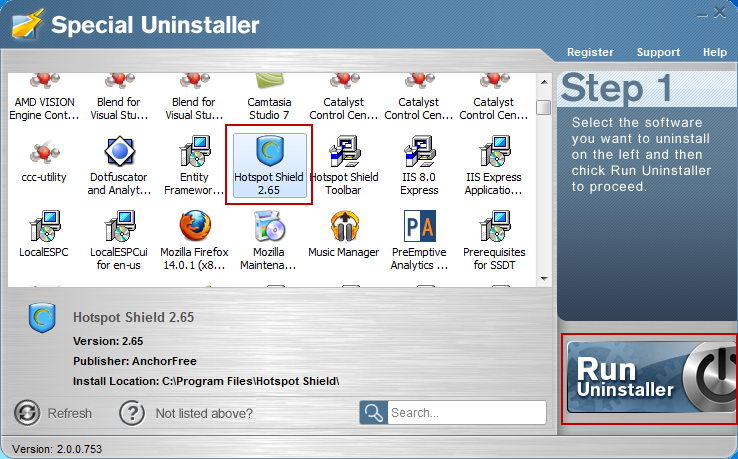738x459 pixels.
Task: Click the program list scrollbar thumb
Action: (x=544, y=107)
